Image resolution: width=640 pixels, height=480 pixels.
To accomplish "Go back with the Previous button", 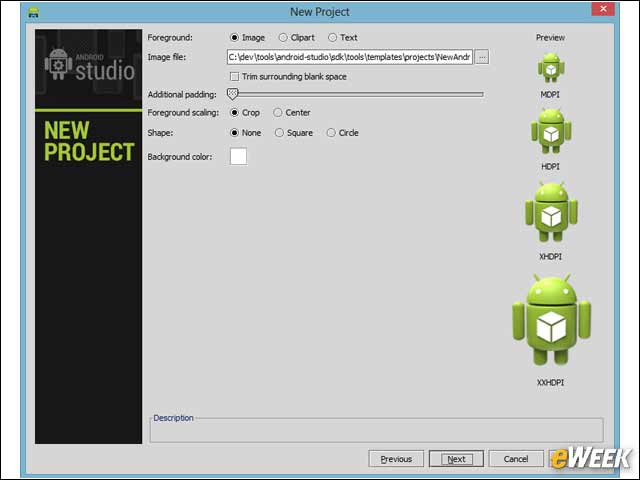I will point(396,459).
